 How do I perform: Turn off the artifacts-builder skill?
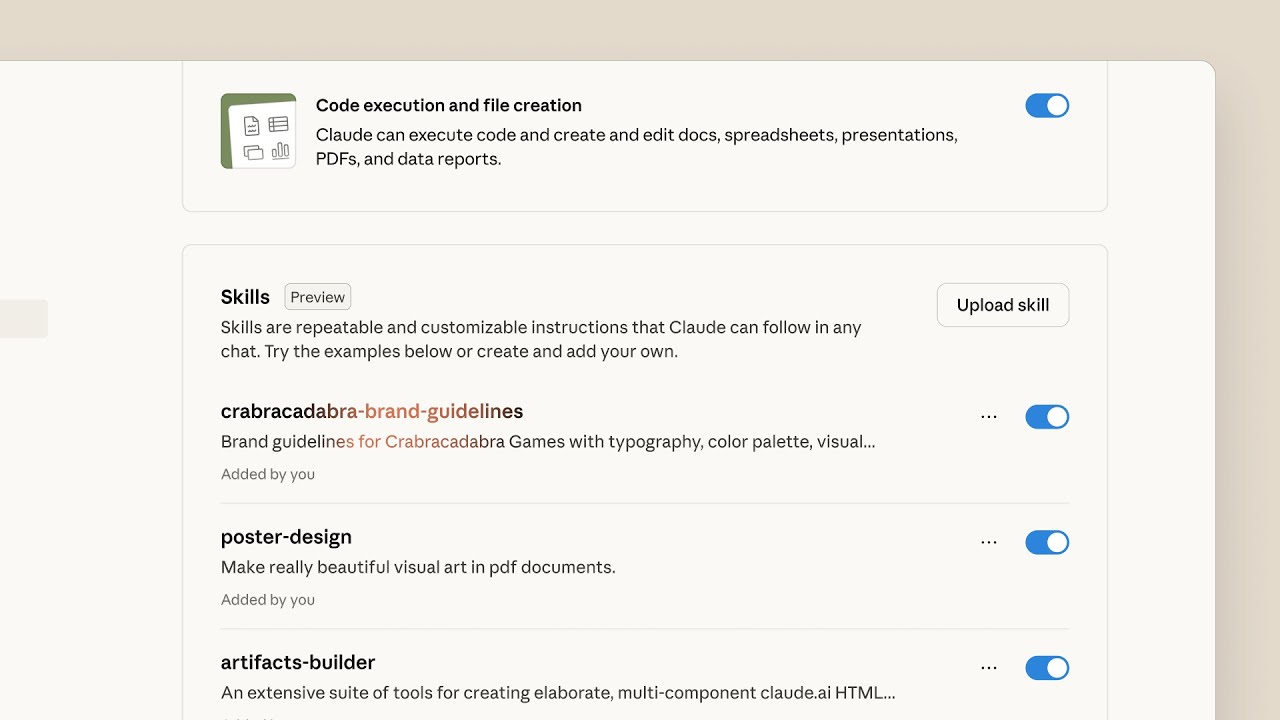[x=1047, y=667]
